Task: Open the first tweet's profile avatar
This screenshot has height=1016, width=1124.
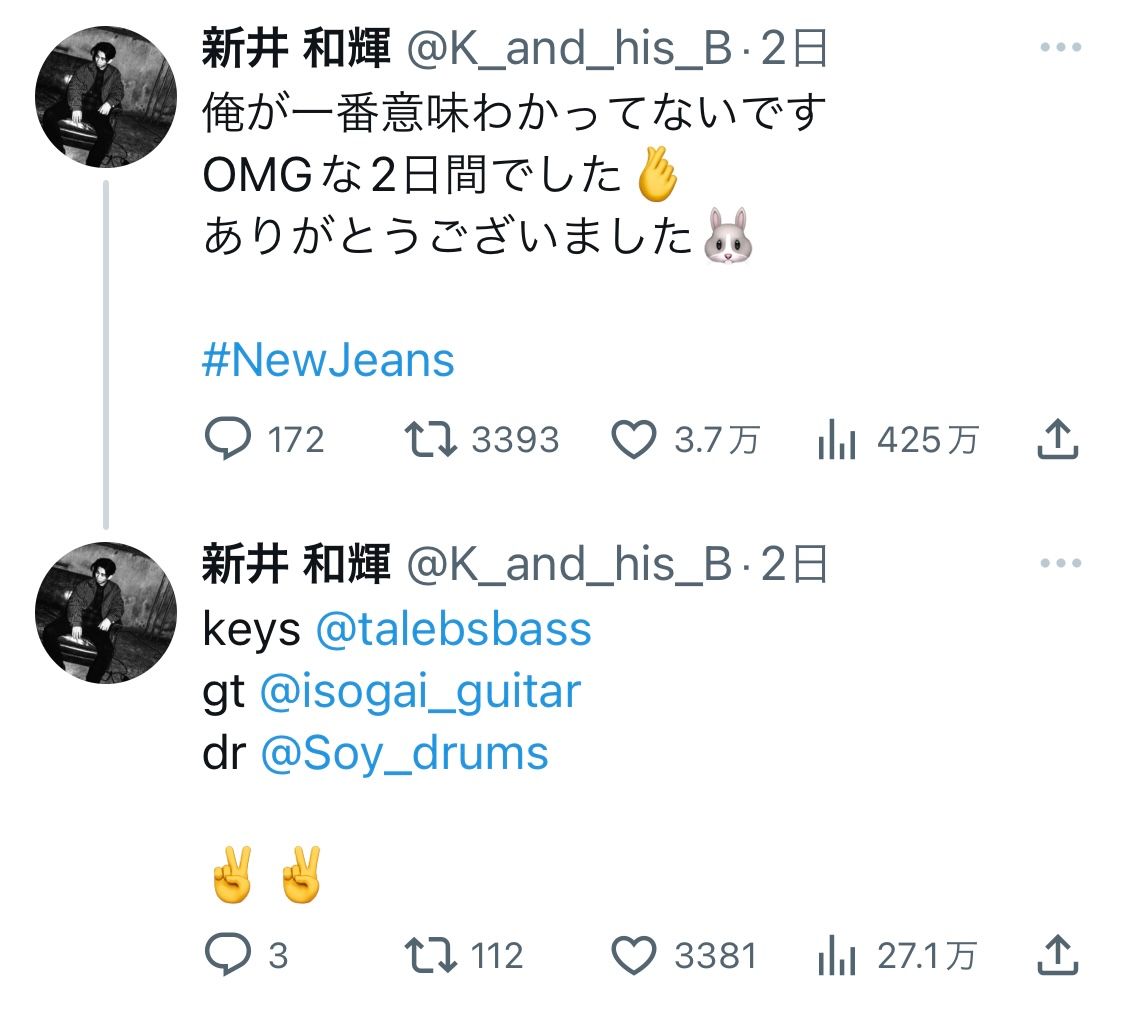Action: click(x=105, y=96)
